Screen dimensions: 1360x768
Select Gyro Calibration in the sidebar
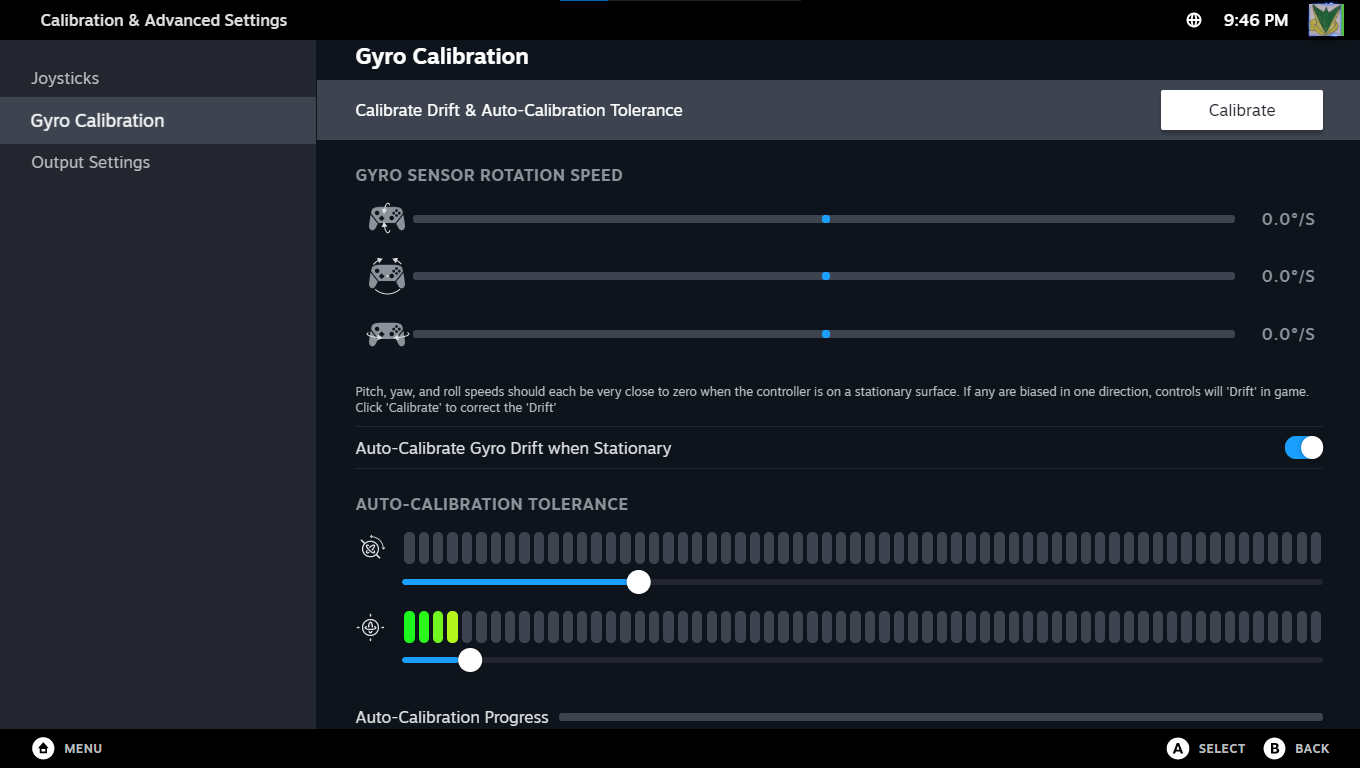[x=97, y=120]
